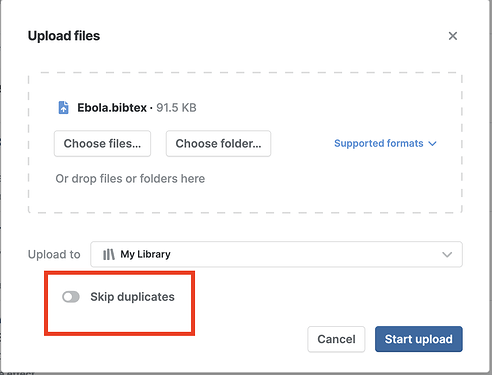Click the Skip duplicates label text
This screenshot has height=375, width=492.
(132, 297)
